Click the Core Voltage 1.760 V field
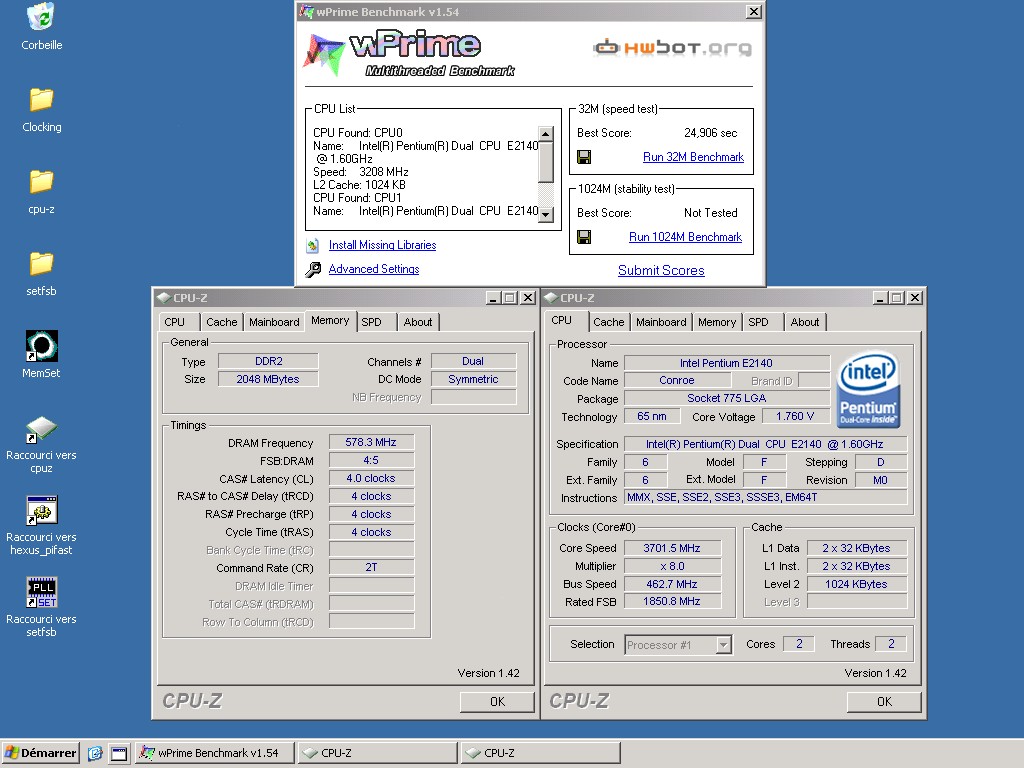The width and height of the screenshot is (1024, 768). (x=795, y=416)
